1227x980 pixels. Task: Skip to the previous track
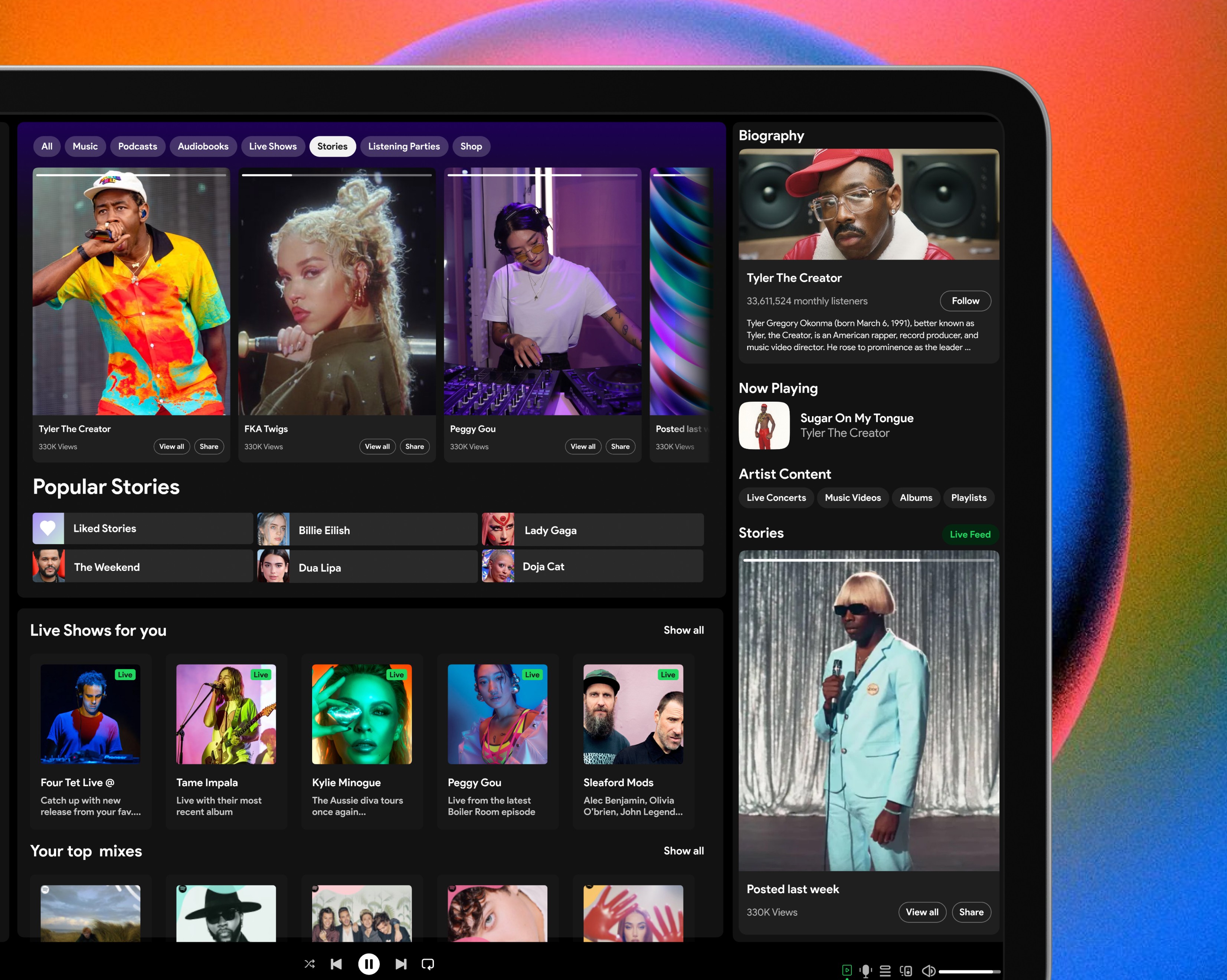click(336, 964)
